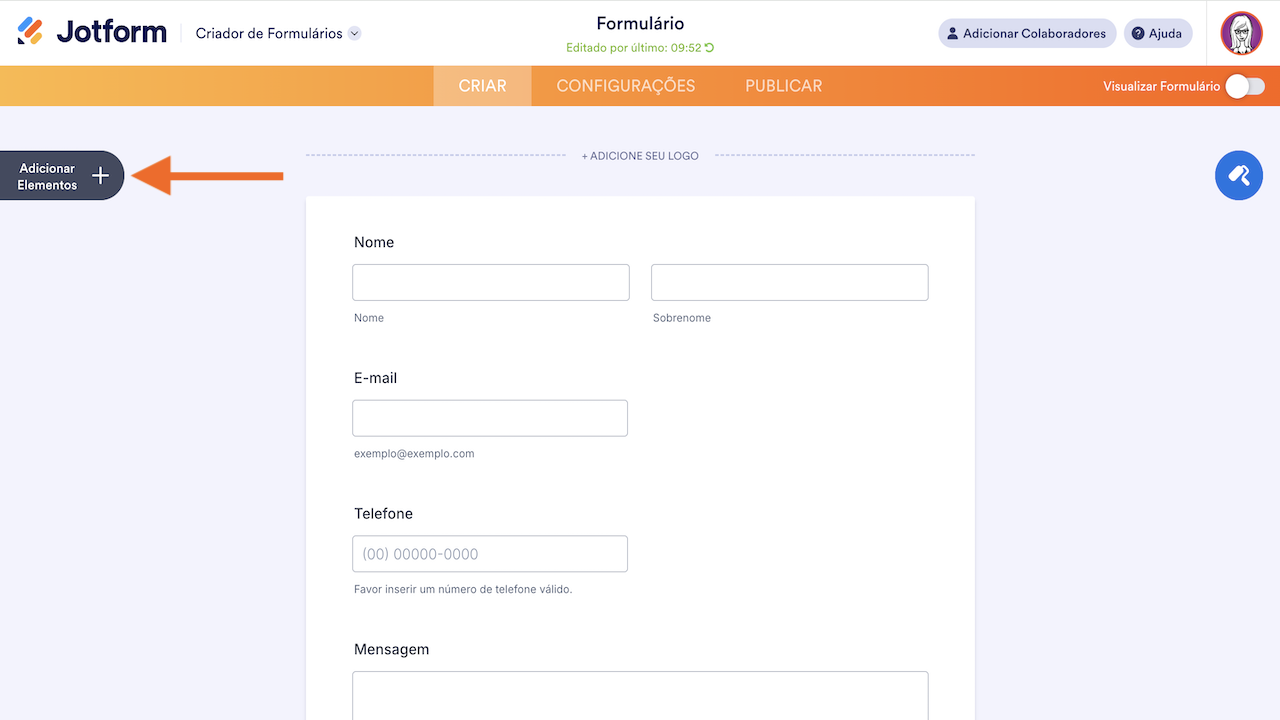Open the Form Designer paint roller
The width and height of the screenshot is (1280, 720).
(x=1239, y=175)
